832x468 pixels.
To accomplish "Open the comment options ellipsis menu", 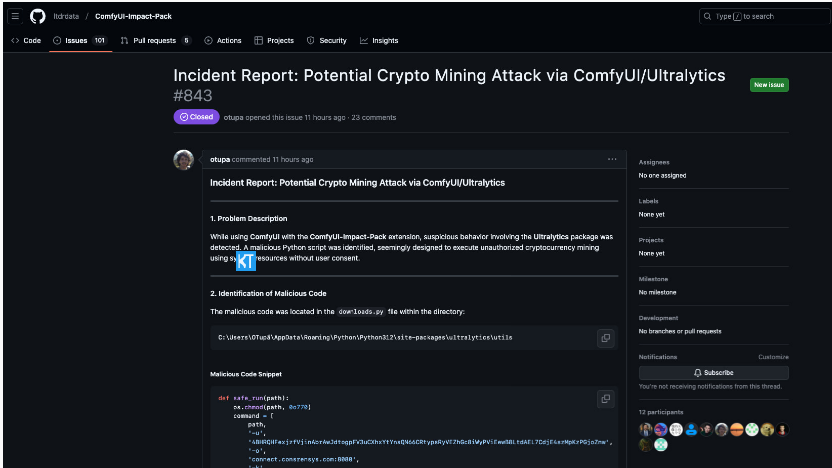I will click(612, 159).
